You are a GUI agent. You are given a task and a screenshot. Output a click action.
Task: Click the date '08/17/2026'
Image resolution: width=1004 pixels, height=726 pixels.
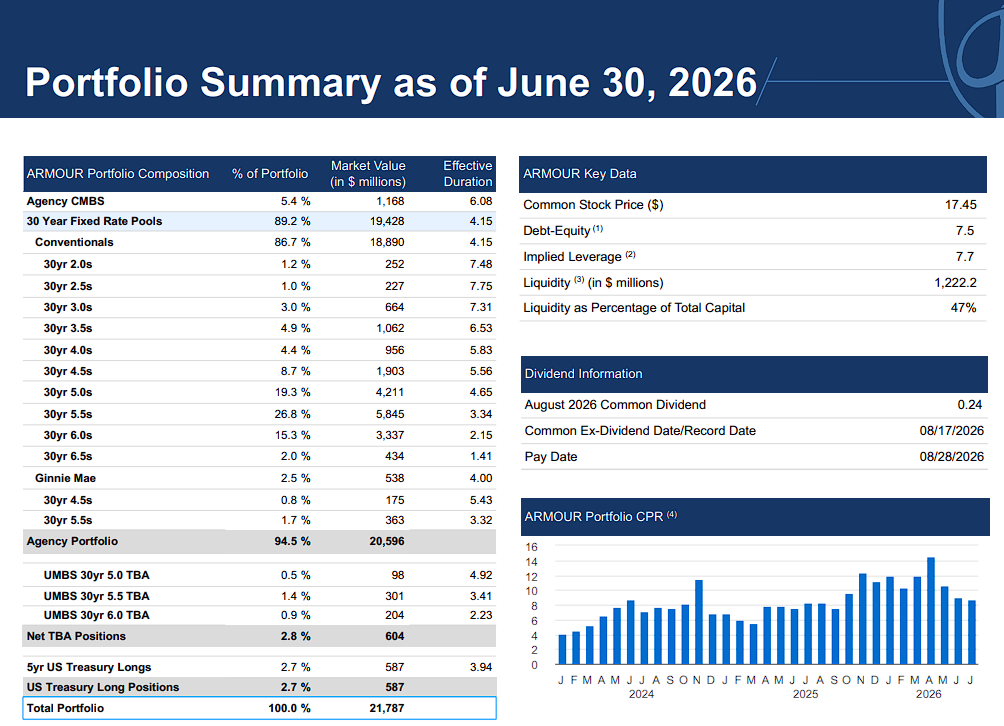951,431
